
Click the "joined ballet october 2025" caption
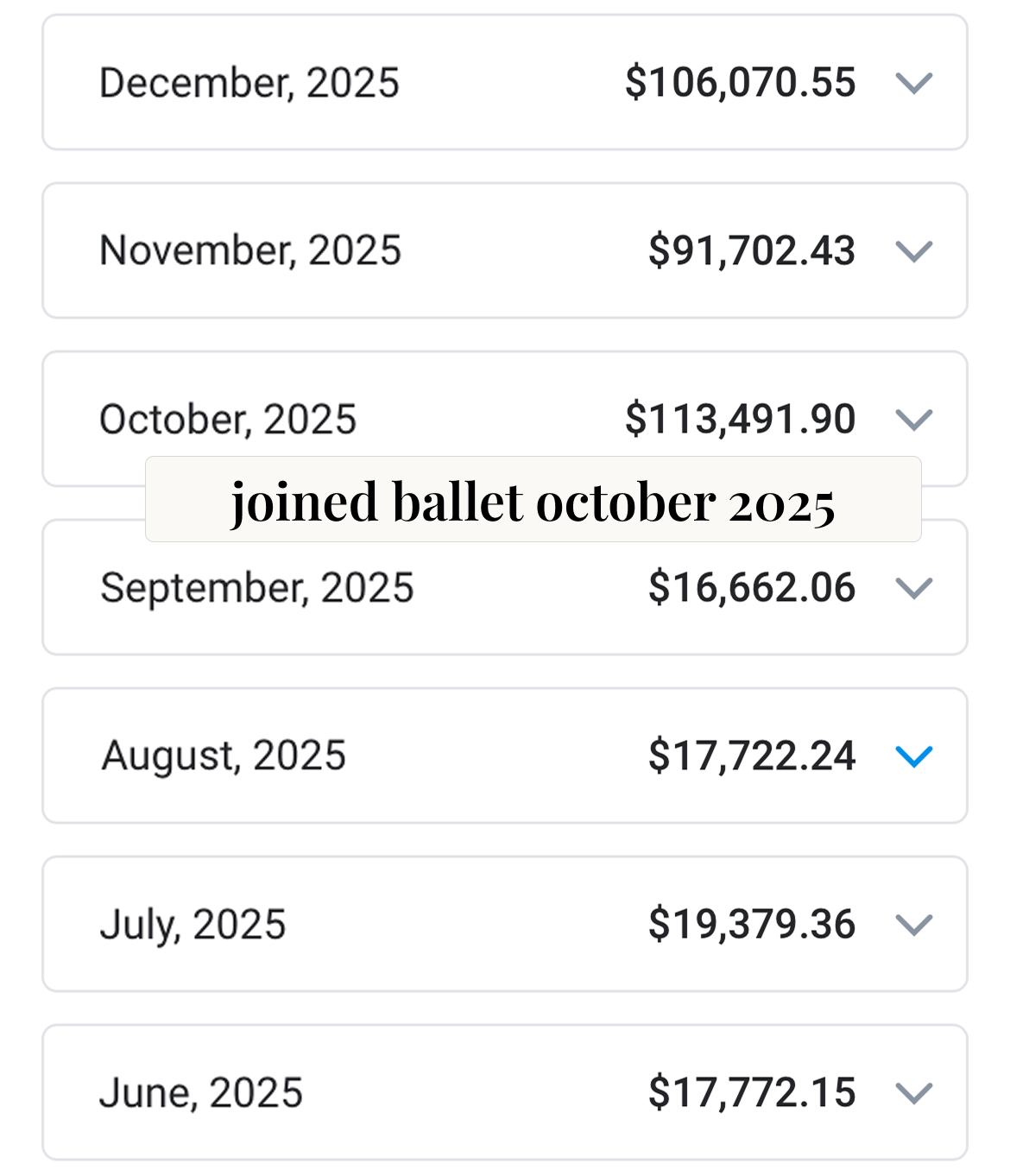(x=533, y=503)
